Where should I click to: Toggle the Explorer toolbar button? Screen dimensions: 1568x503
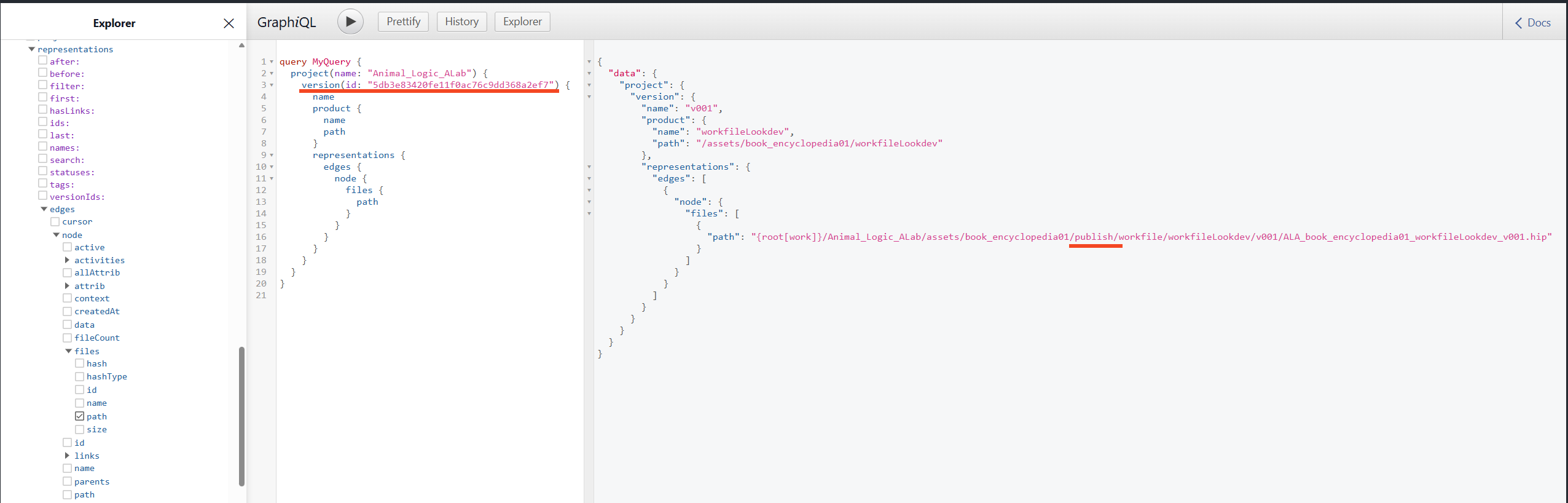(522, 22)
